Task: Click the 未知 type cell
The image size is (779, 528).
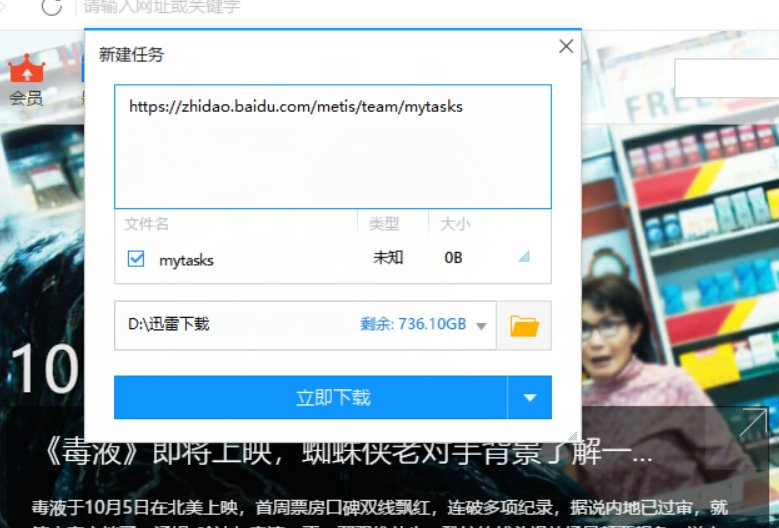Action: (388, 258)
